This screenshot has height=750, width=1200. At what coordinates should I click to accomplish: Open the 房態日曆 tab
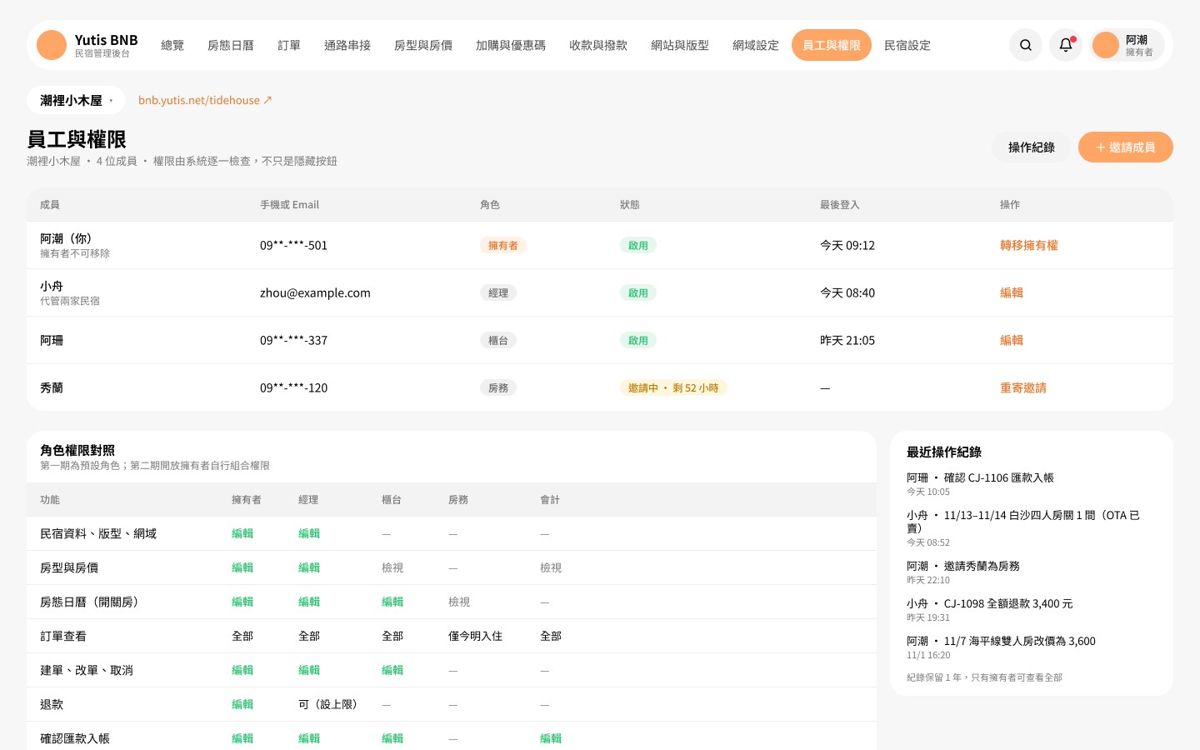pyautogui.click(x=231, y=45)
